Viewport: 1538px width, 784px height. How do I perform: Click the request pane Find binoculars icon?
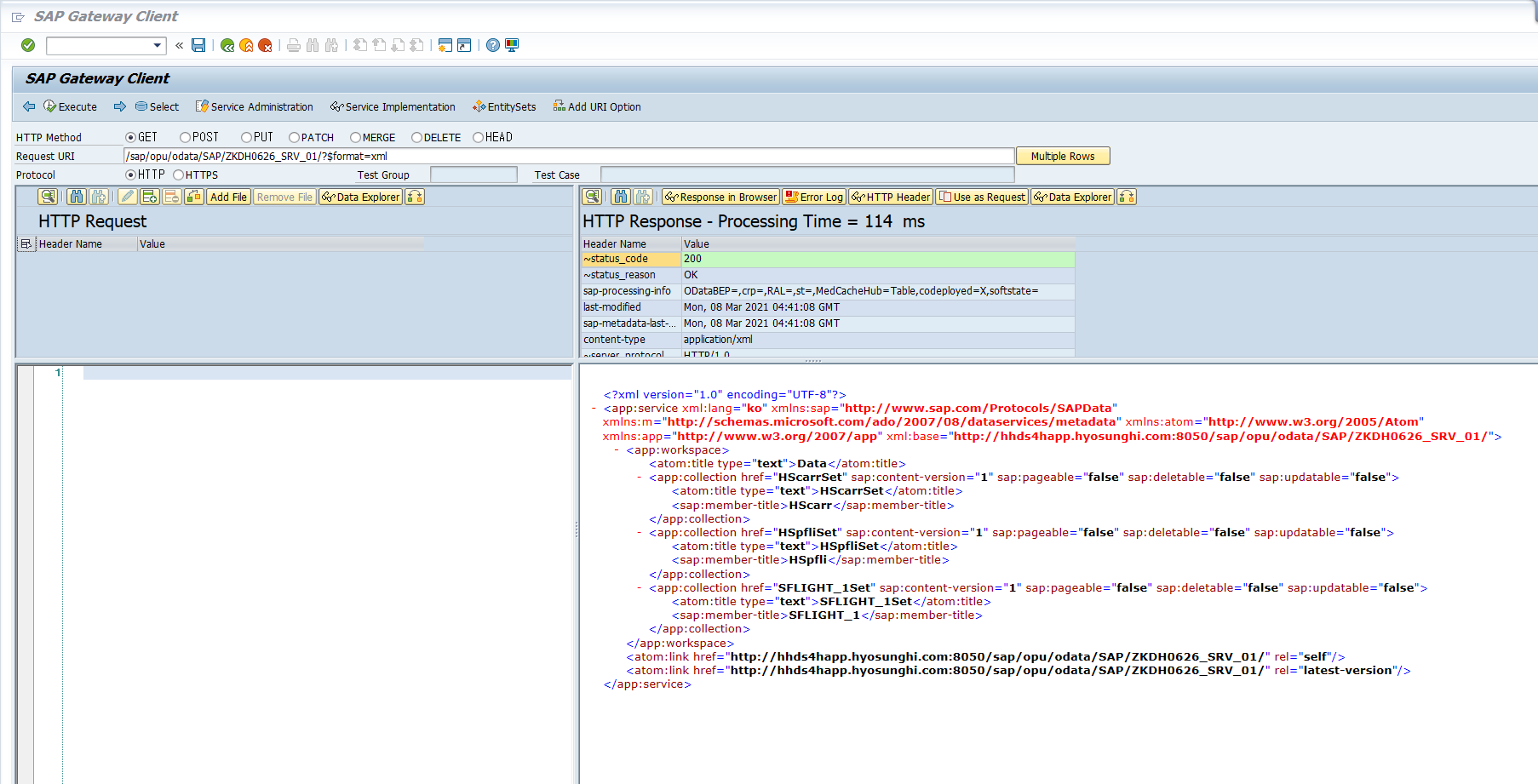(x=77, y=197)
